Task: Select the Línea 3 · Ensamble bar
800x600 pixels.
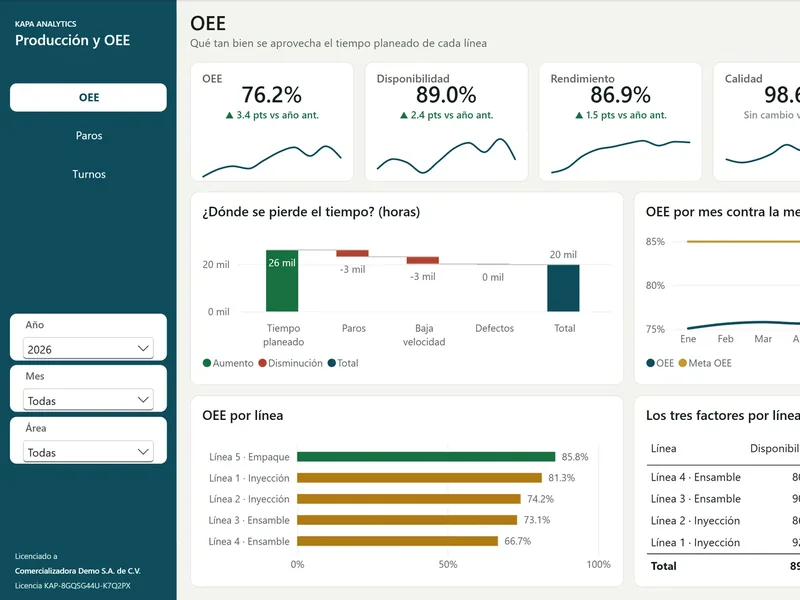Action: (407, 520)
